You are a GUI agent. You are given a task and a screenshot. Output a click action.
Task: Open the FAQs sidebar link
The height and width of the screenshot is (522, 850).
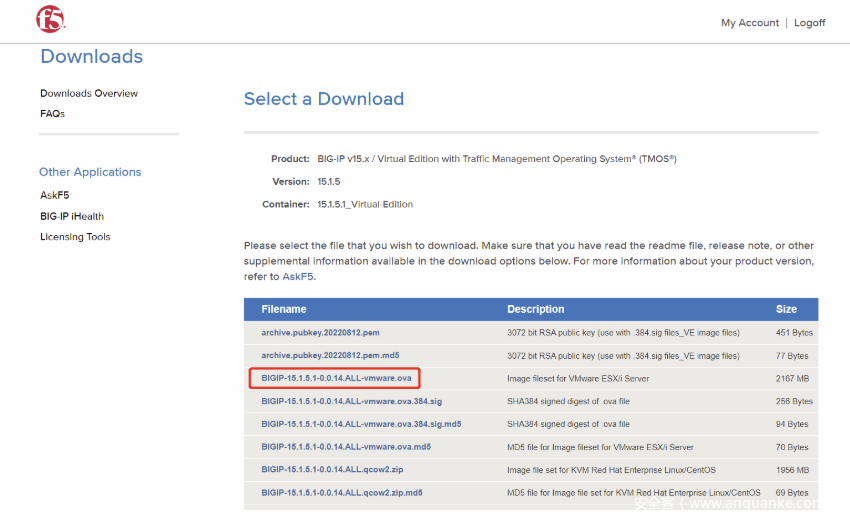coord(52,114)
